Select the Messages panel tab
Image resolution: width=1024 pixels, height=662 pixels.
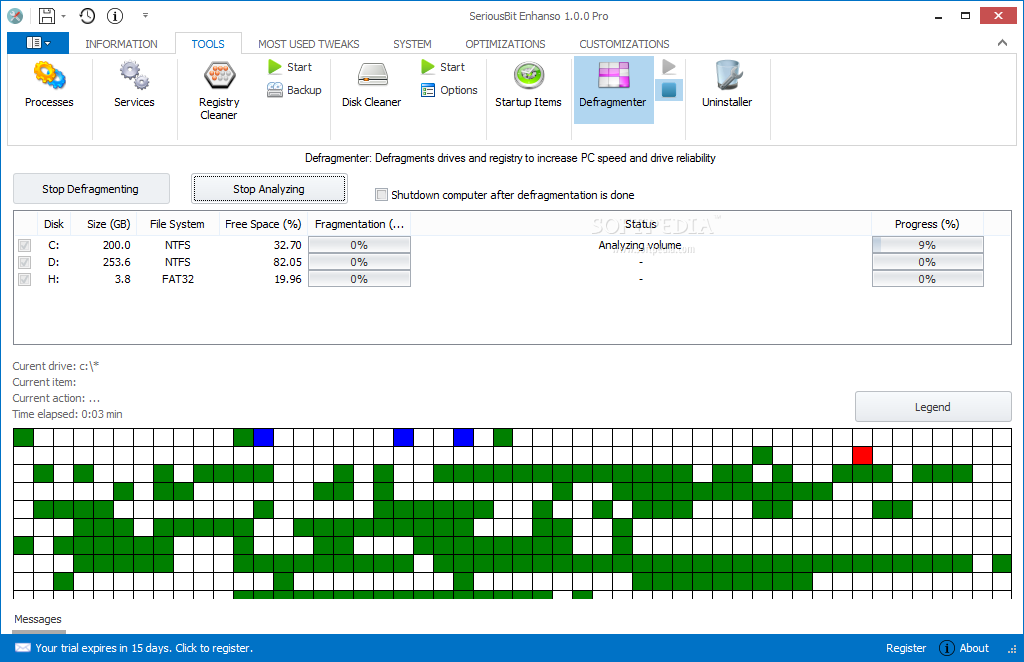(38, 620)
